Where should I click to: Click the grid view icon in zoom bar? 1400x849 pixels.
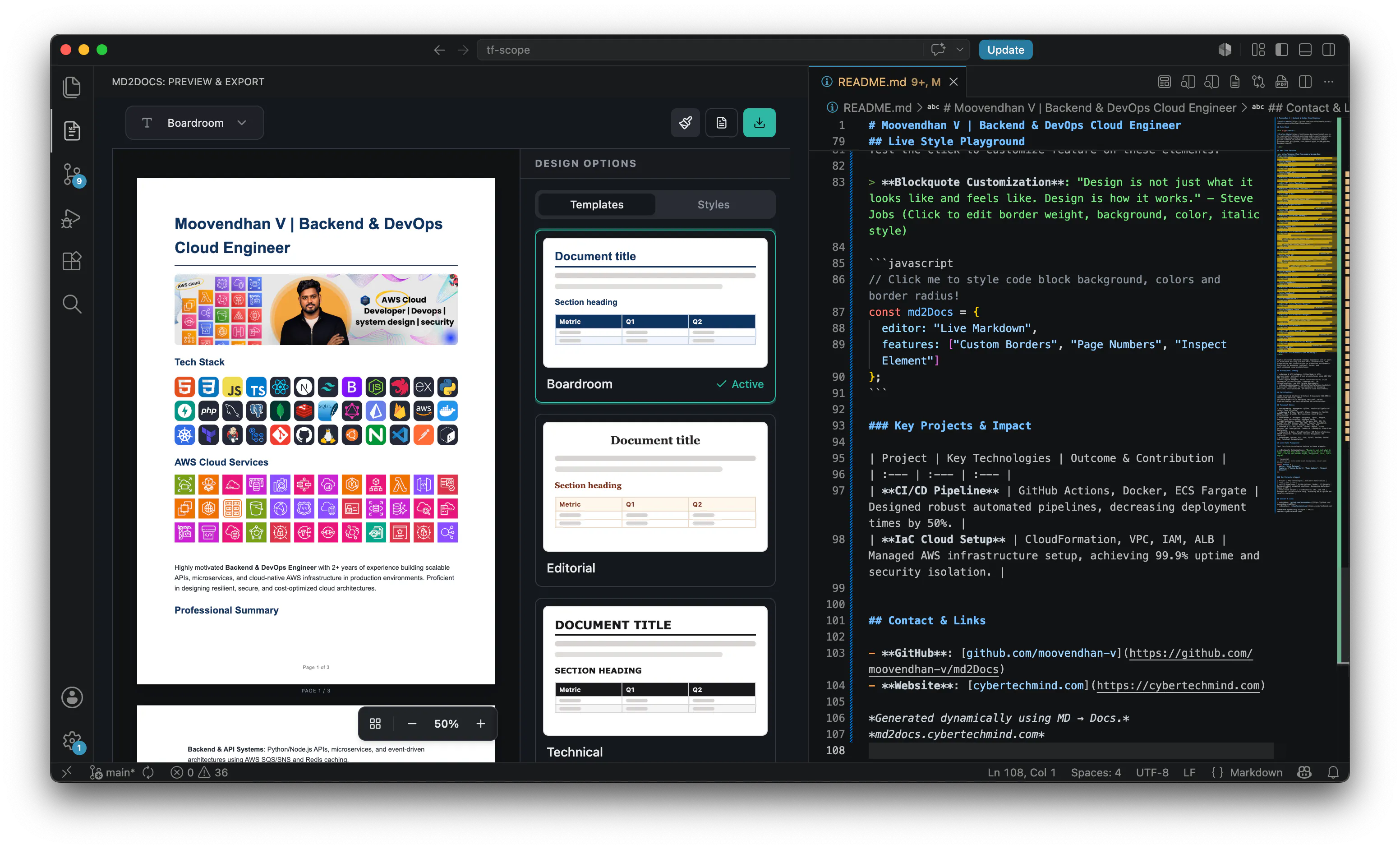tap(375, 724)
